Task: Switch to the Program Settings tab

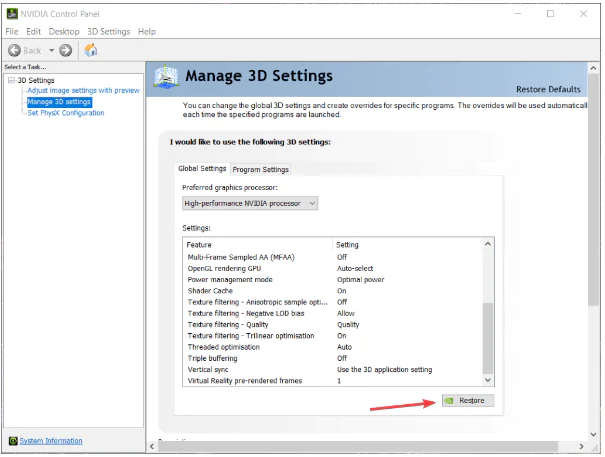Action: click(260, 169)
